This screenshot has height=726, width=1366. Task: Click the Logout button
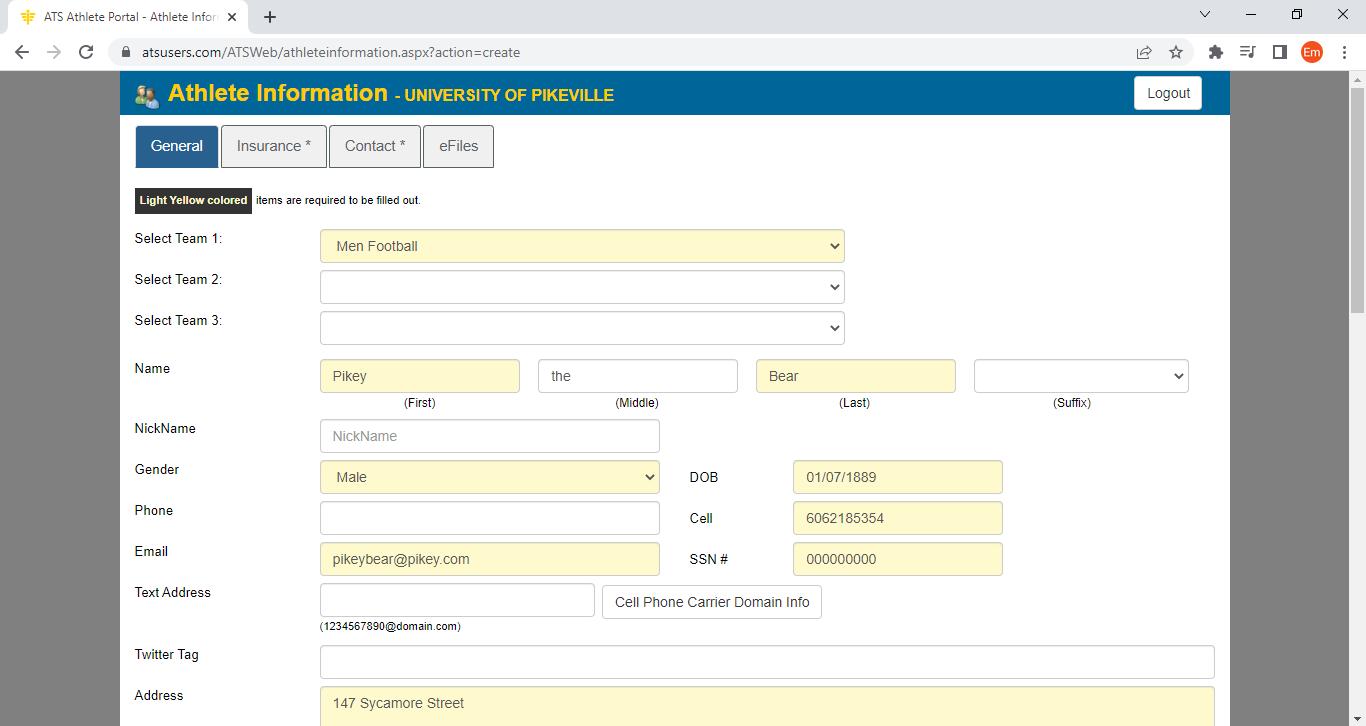tap(1168, 93)
